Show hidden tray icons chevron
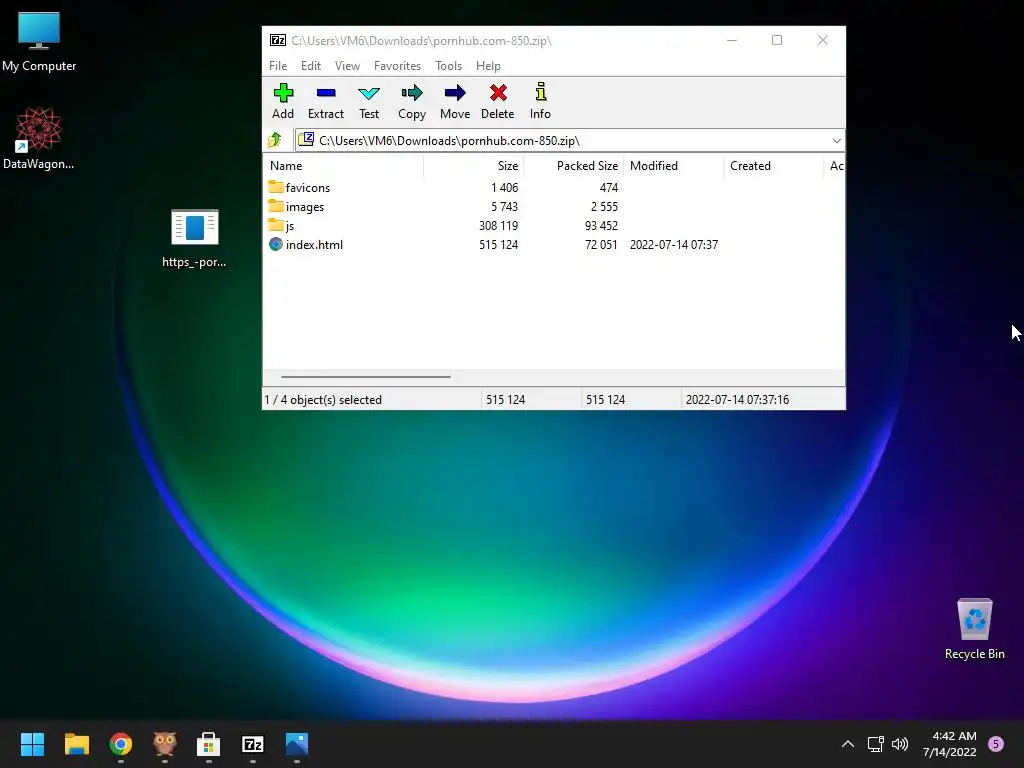The width and height of the screenshot is (1024, 768). click(848, 744)
